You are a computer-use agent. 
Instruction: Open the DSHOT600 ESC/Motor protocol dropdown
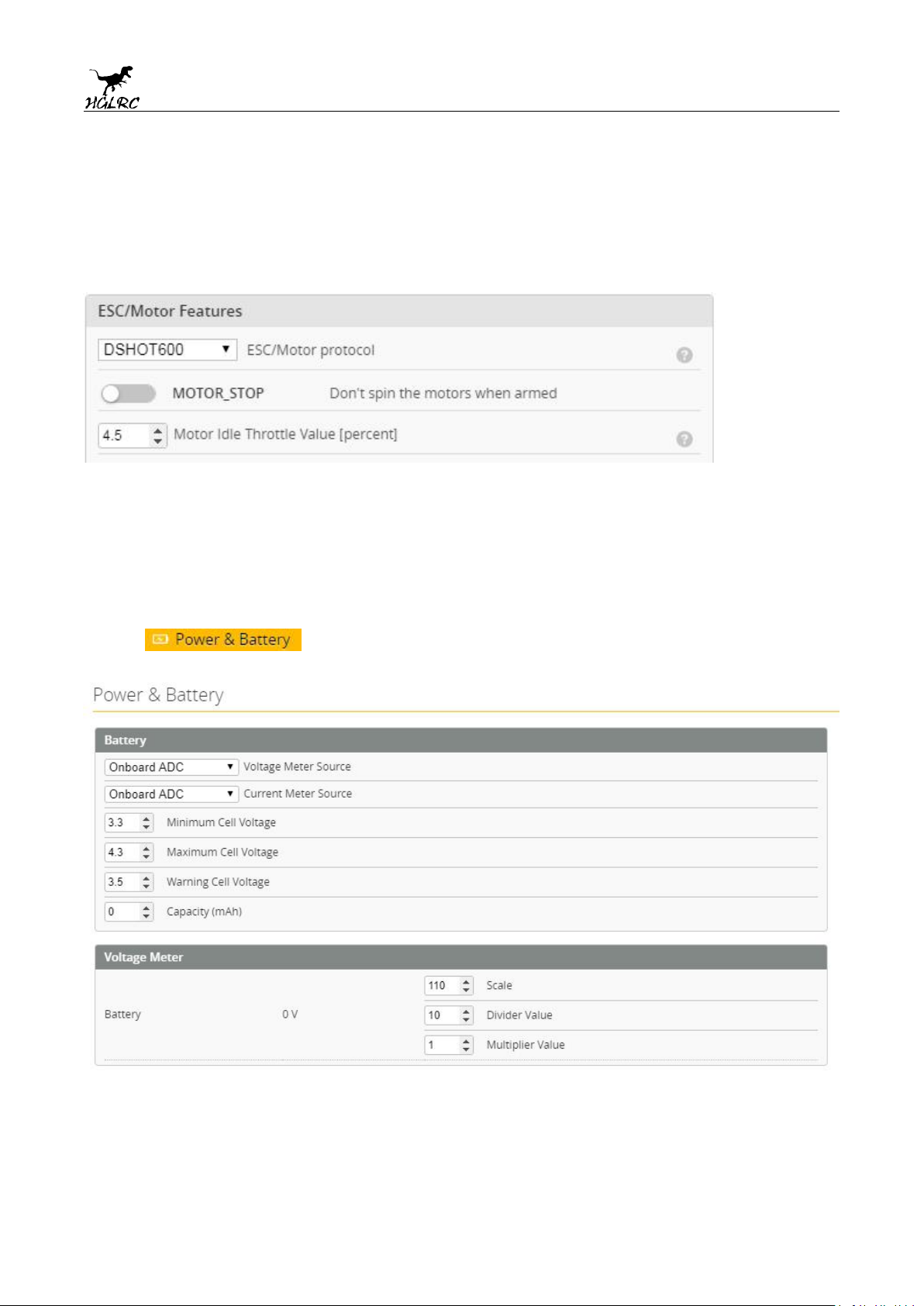tap(167, 350)
